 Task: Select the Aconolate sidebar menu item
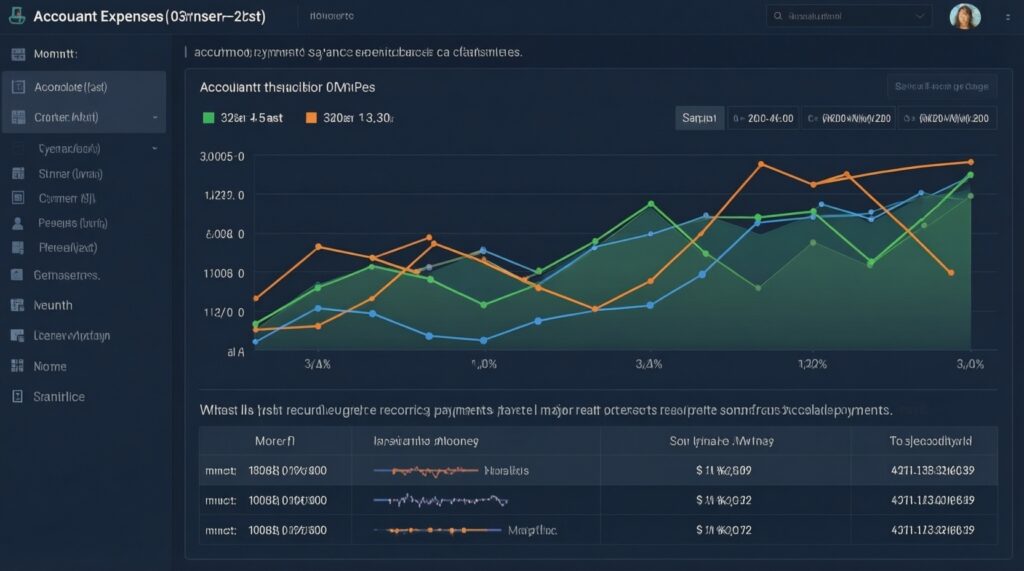84,87
